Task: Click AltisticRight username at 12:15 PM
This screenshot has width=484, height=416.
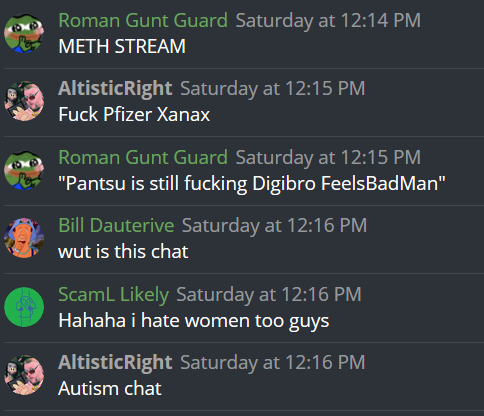Action: (x=115, y=88)
